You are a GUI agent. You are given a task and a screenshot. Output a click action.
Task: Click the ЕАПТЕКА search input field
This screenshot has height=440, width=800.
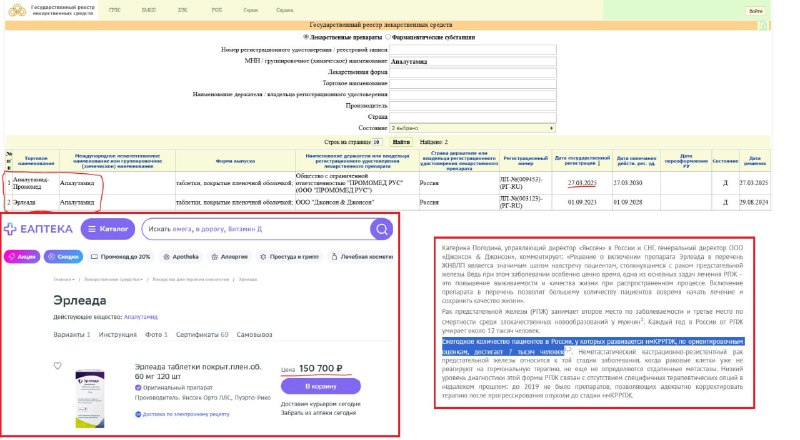coord(258,229)
